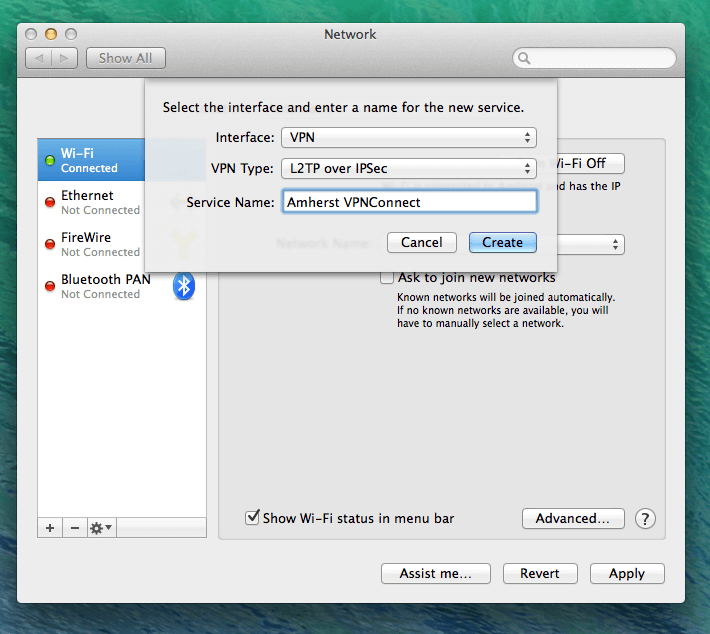Viewport: 710px width, 634px height.
Task: Uncheck Show Wi-Fi status in menu bar
Action: (252, 518)
